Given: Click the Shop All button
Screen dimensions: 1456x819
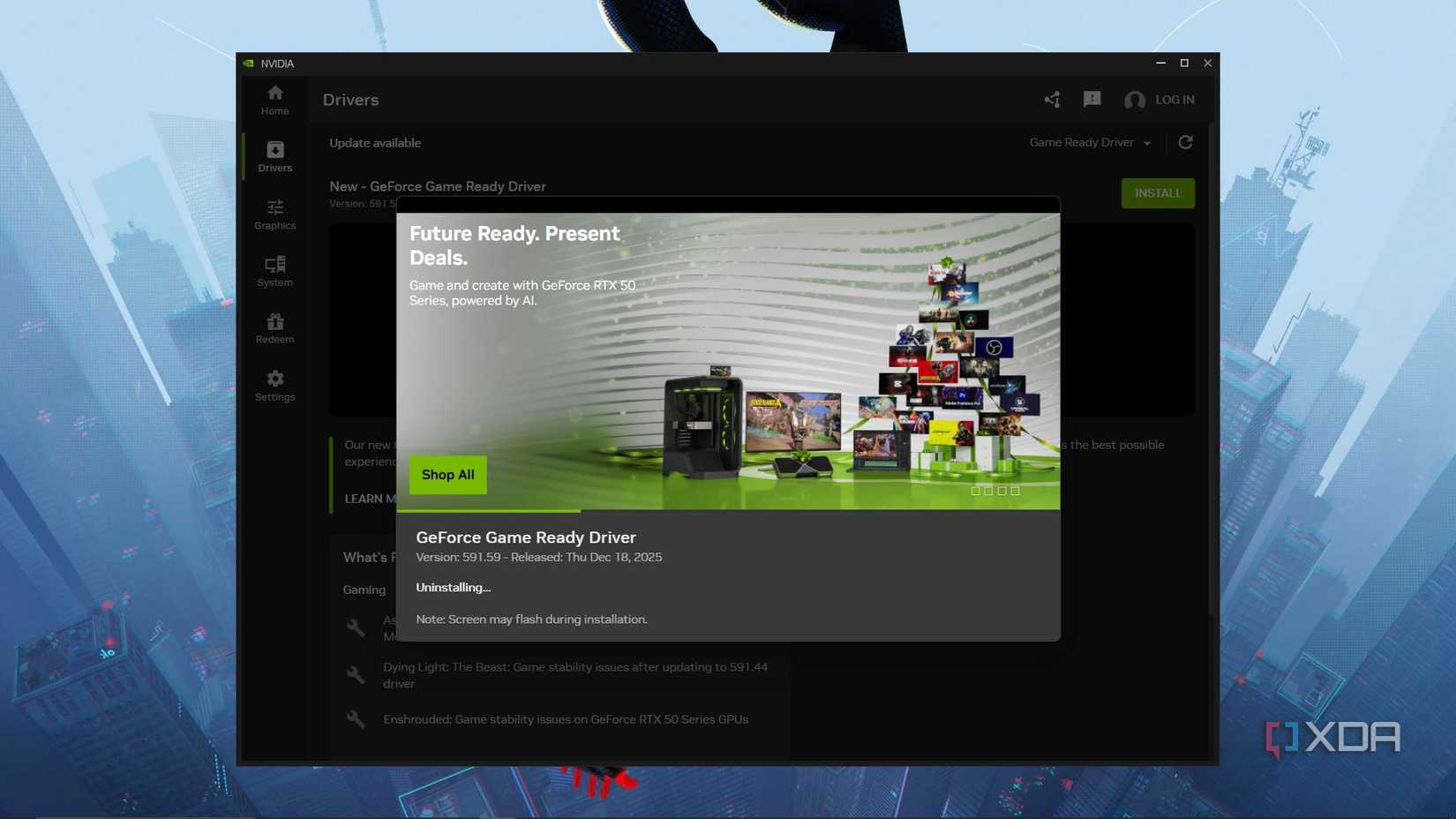Looking at the screenshot, I should click(447, 475).
